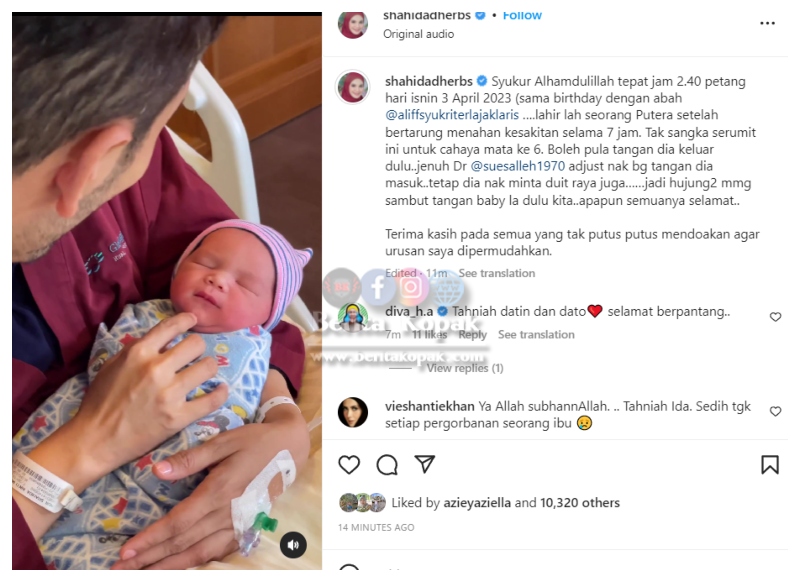Mute video with the speaker button
This screenshot has width=800, height=582.
click(x=293, y=545)
